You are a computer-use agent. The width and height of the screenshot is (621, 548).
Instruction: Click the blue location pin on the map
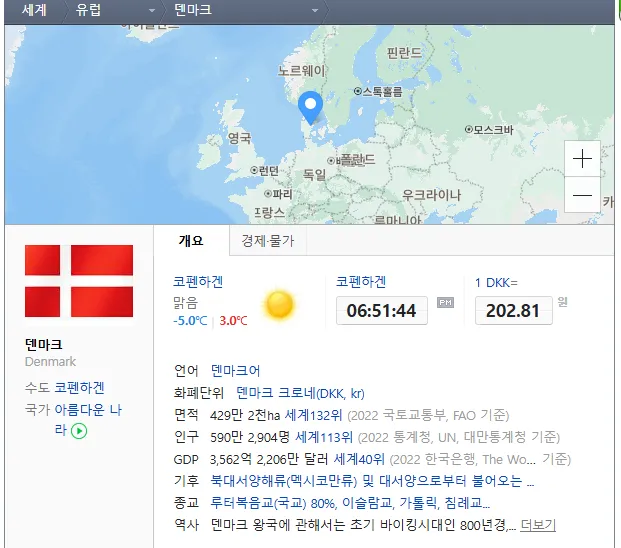311,105
